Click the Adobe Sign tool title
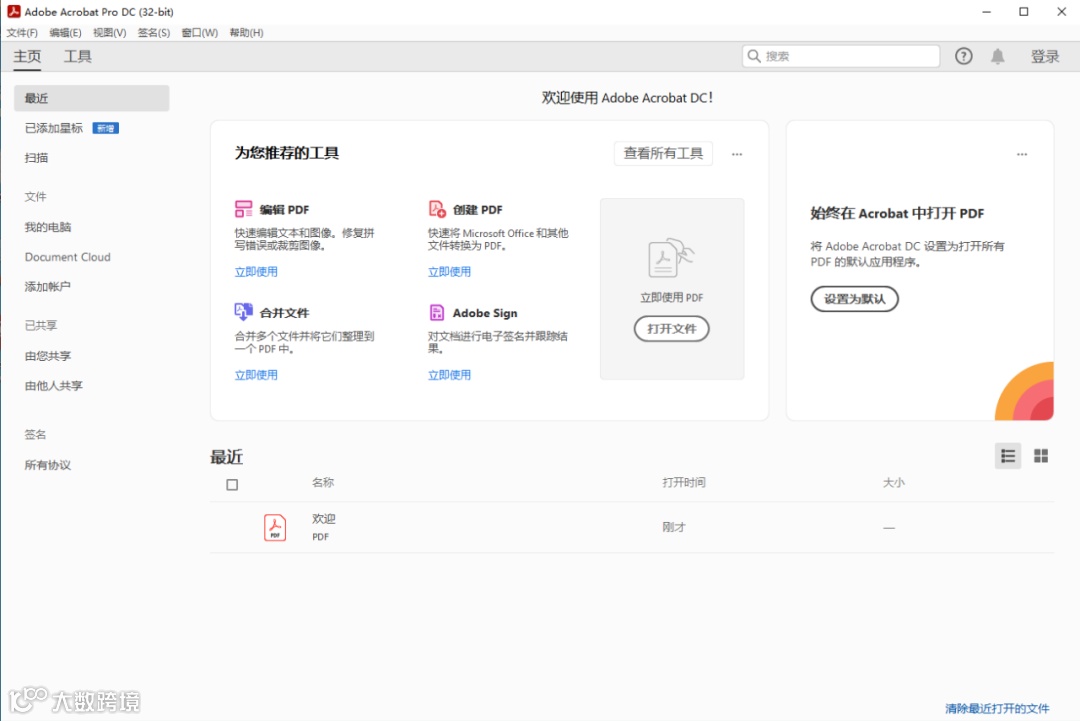The width and height of the screenshot is (1080, 721). point(485,313)
